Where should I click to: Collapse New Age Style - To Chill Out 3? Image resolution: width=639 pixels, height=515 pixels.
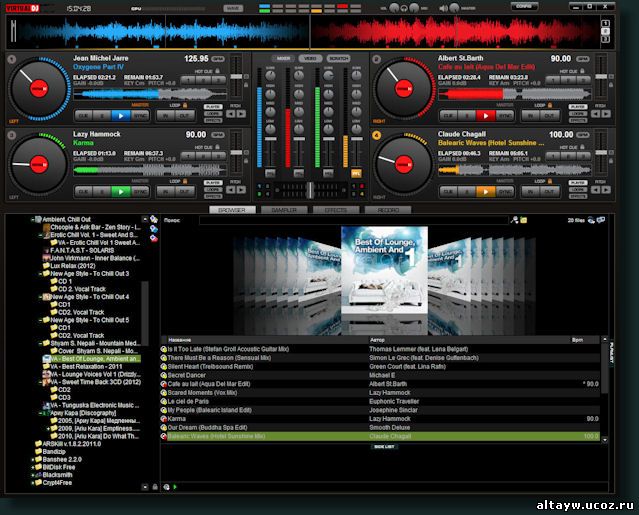coord(41,274)
